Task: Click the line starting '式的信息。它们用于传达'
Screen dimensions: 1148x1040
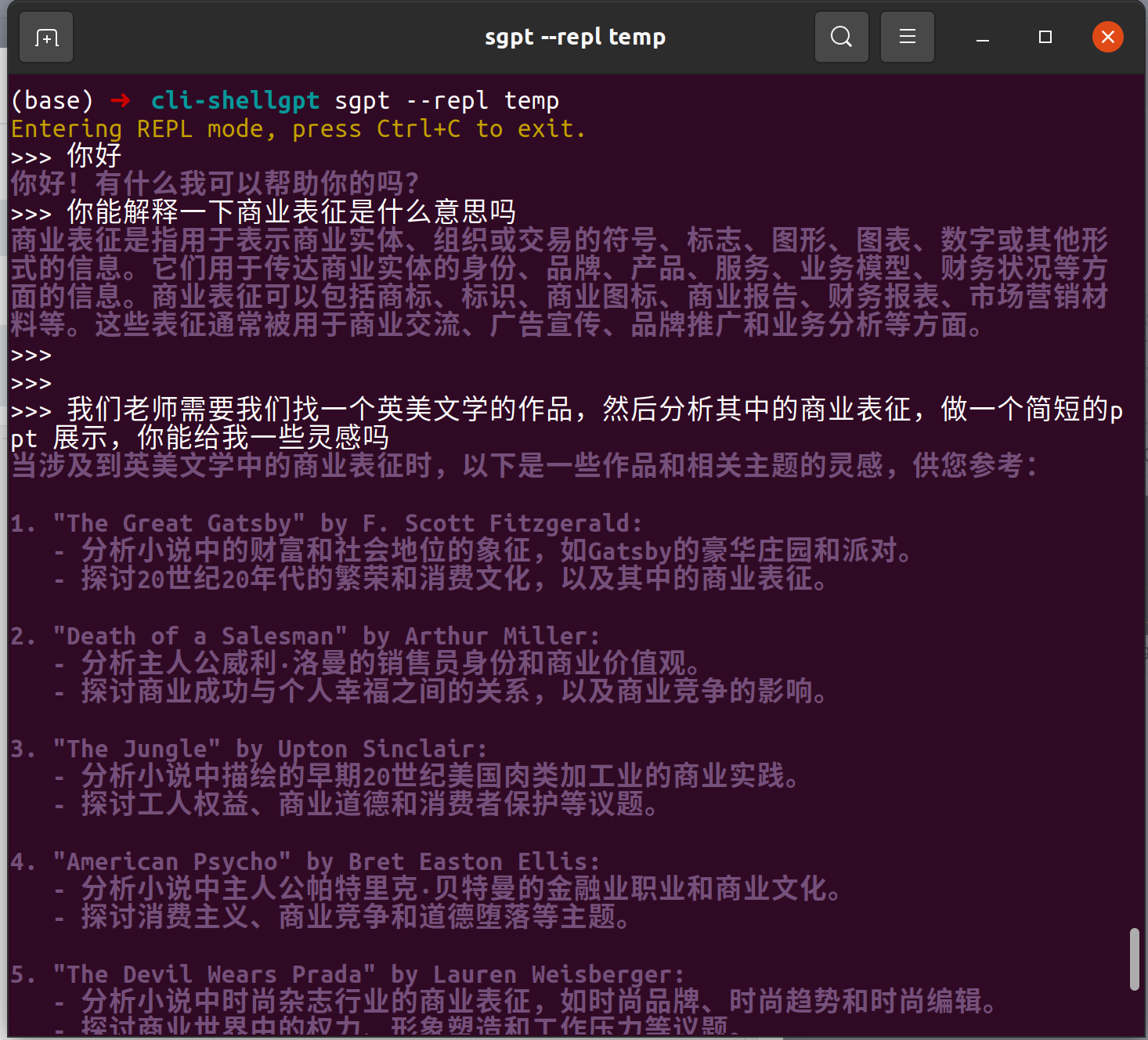Action: tap(560, 269)
